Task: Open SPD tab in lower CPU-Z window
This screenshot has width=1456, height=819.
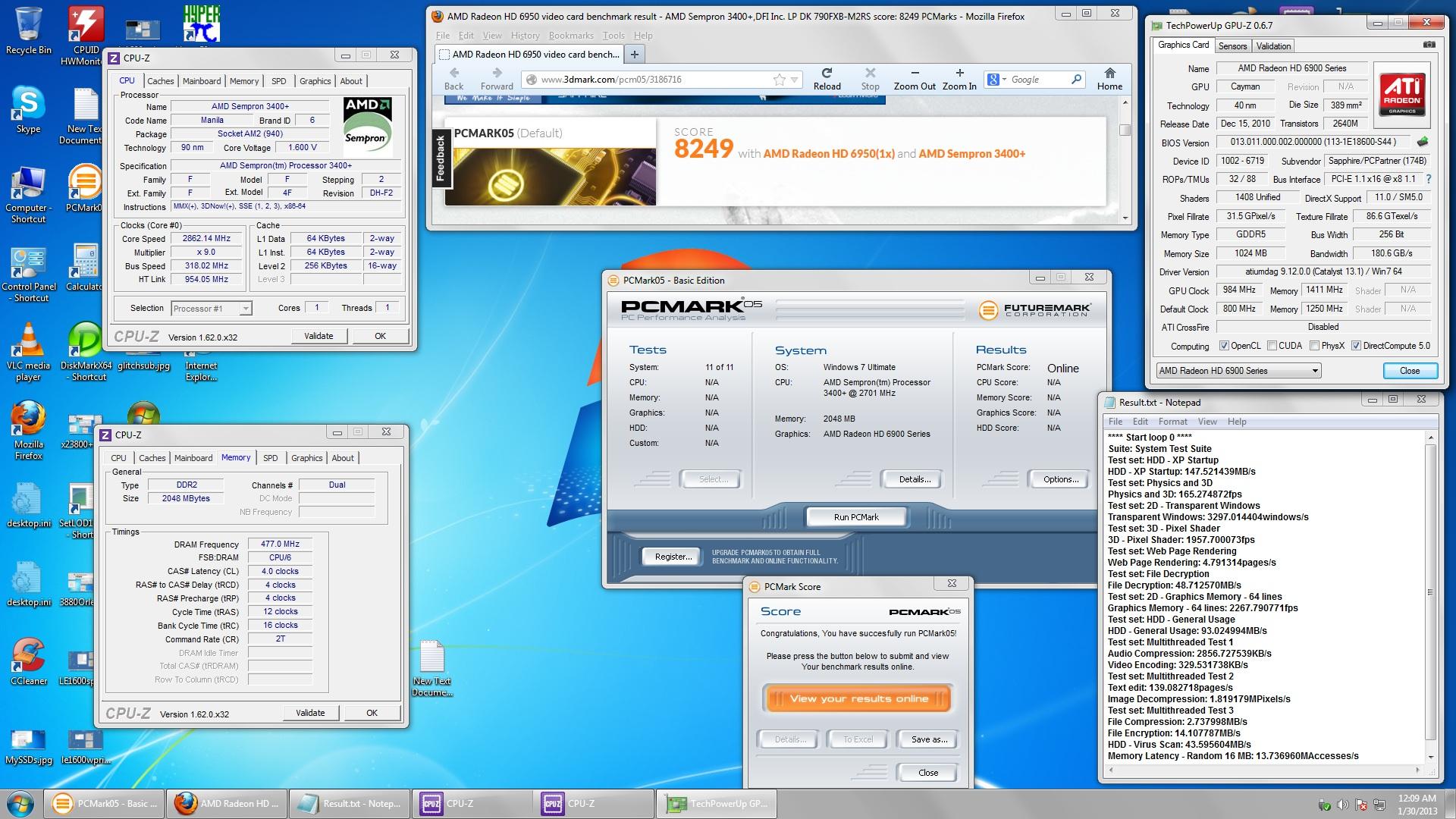Action: 270,458
